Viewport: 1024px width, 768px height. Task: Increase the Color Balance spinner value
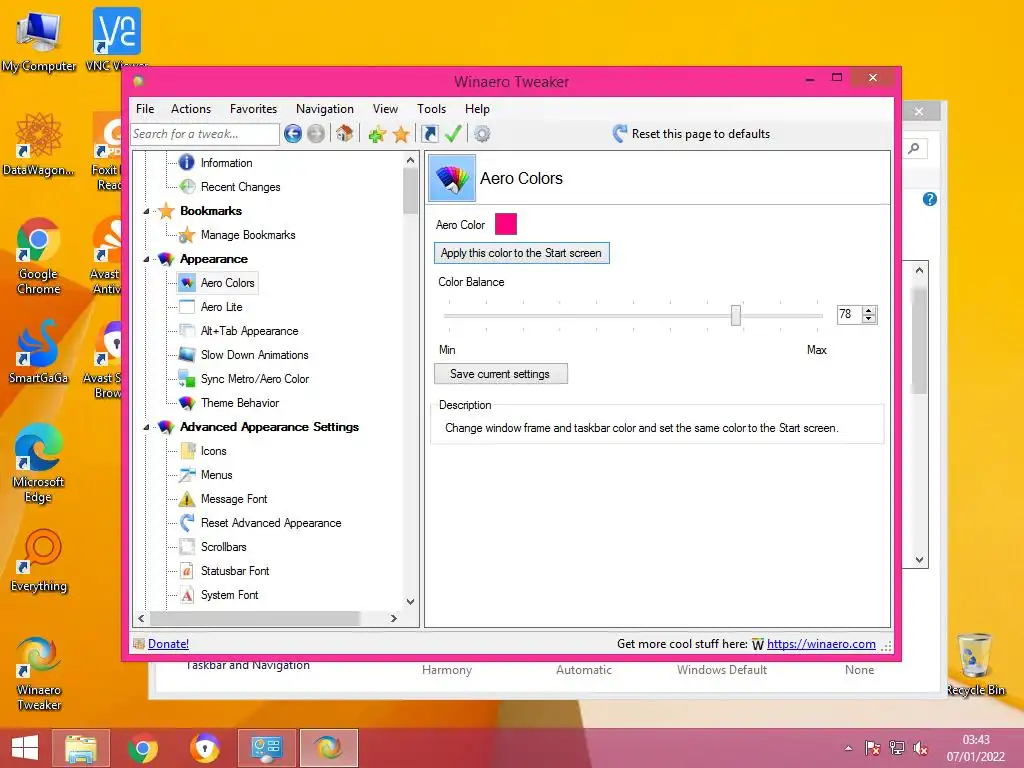click(869, 310)
